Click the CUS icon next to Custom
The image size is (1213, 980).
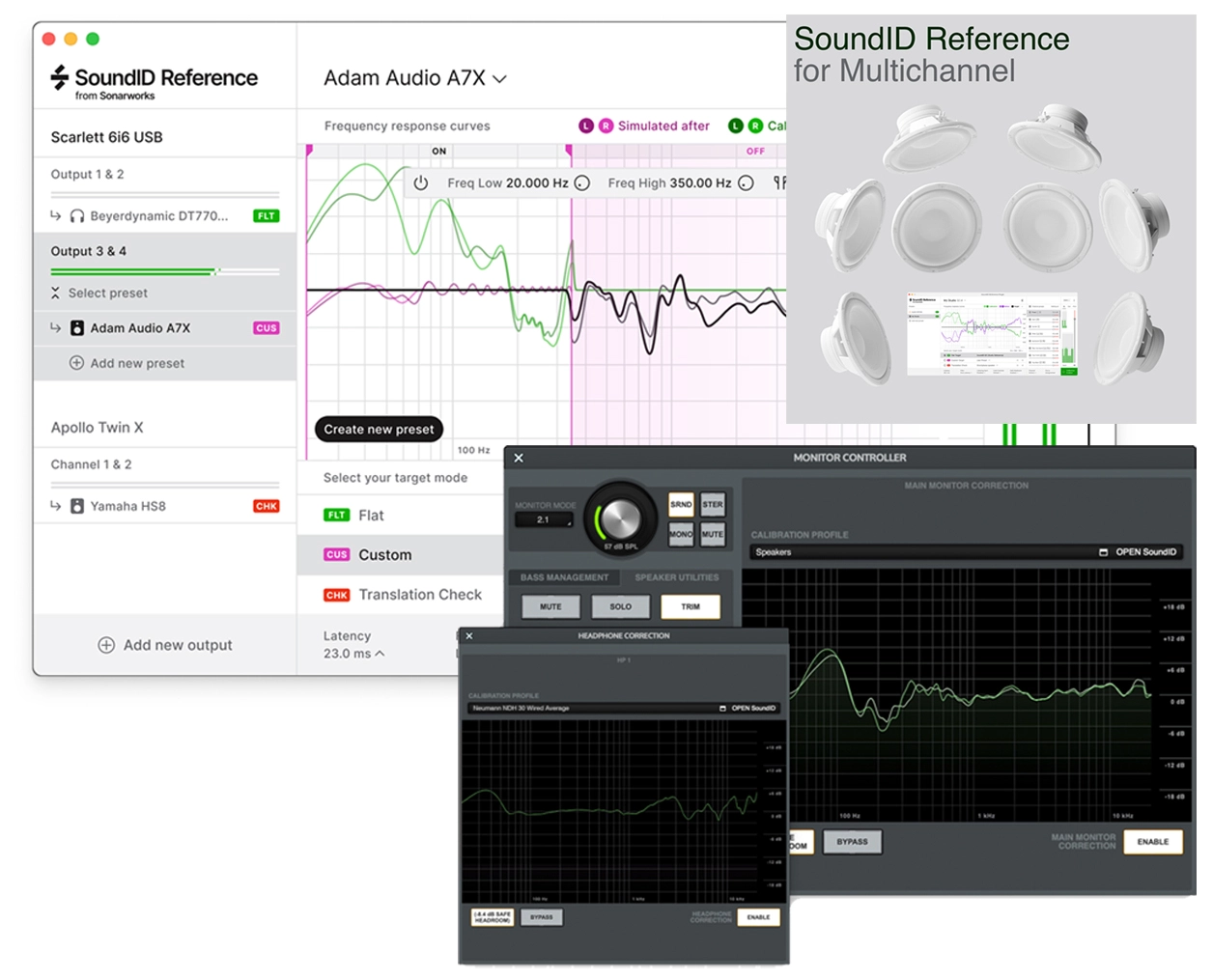(336, 555)
